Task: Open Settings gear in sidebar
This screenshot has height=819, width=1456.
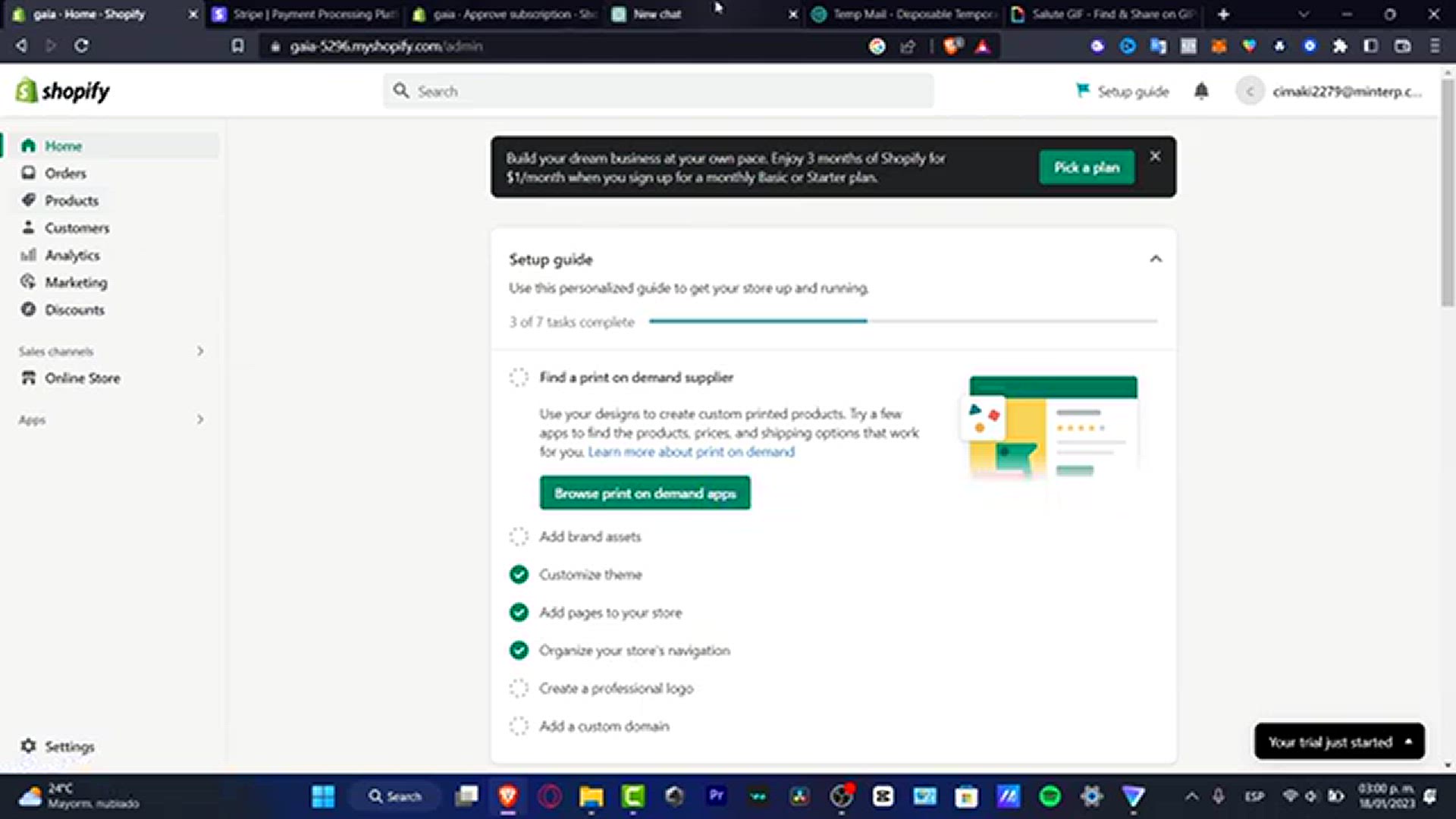Action: coord(29,745)
